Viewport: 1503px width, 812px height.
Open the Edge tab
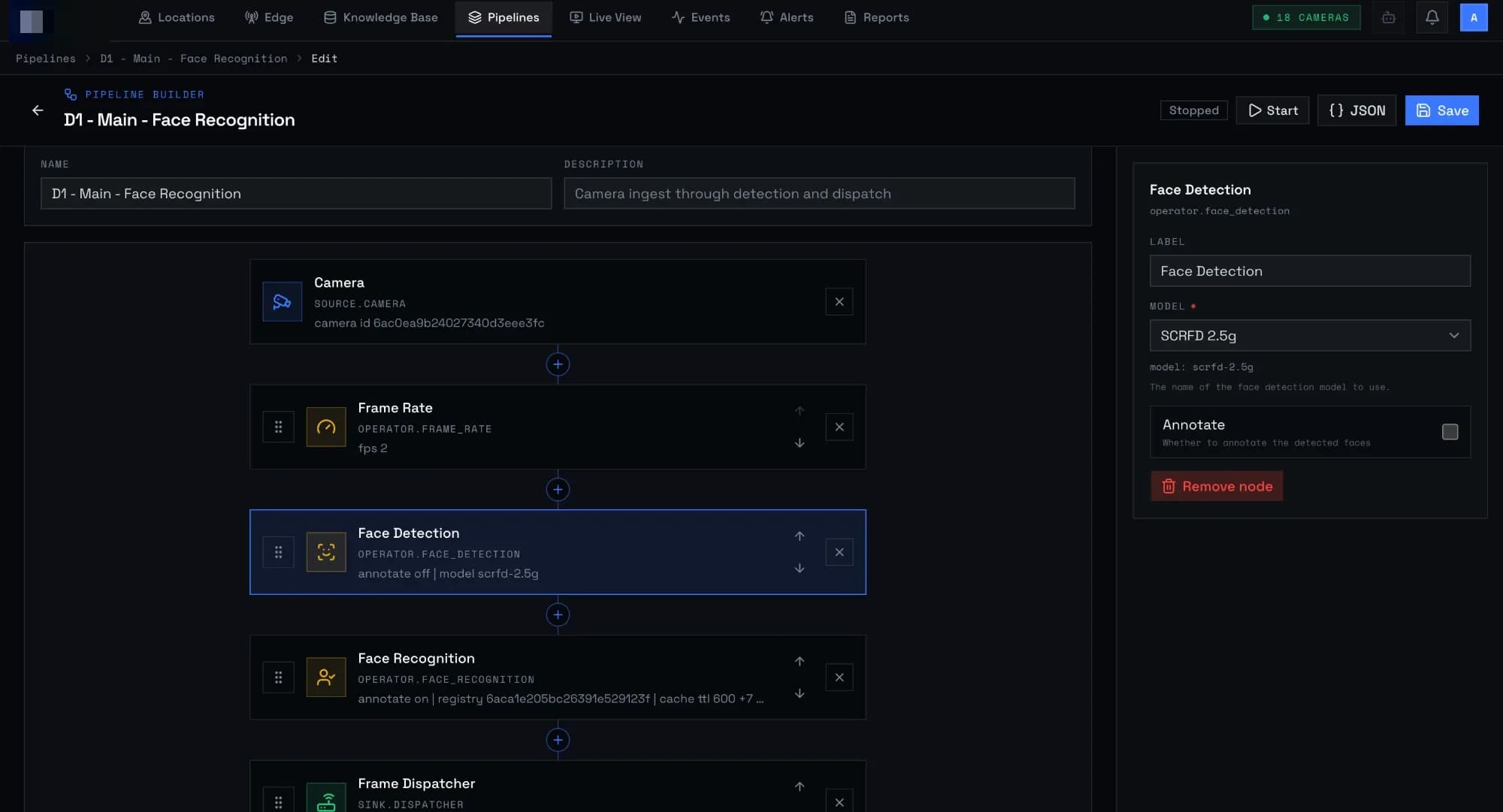click(x=269, y=17)
